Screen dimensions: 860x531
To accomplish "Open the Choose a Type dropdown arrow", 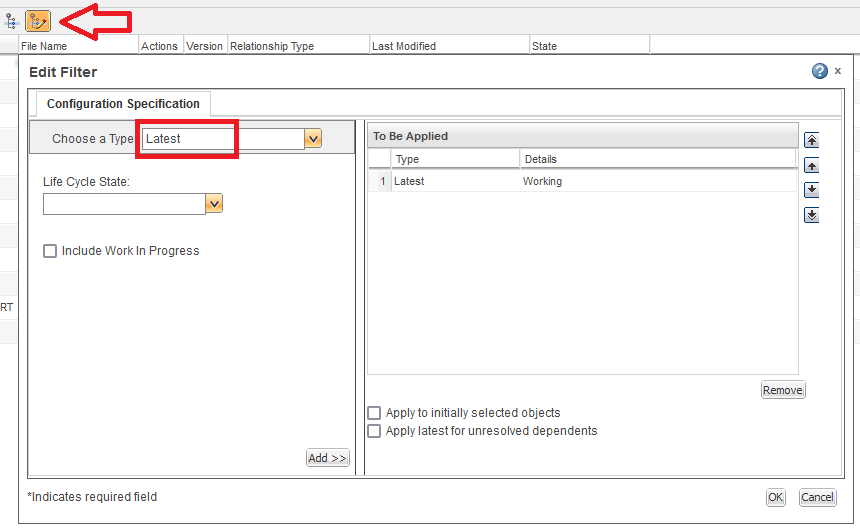I will [x=313, y=139].
